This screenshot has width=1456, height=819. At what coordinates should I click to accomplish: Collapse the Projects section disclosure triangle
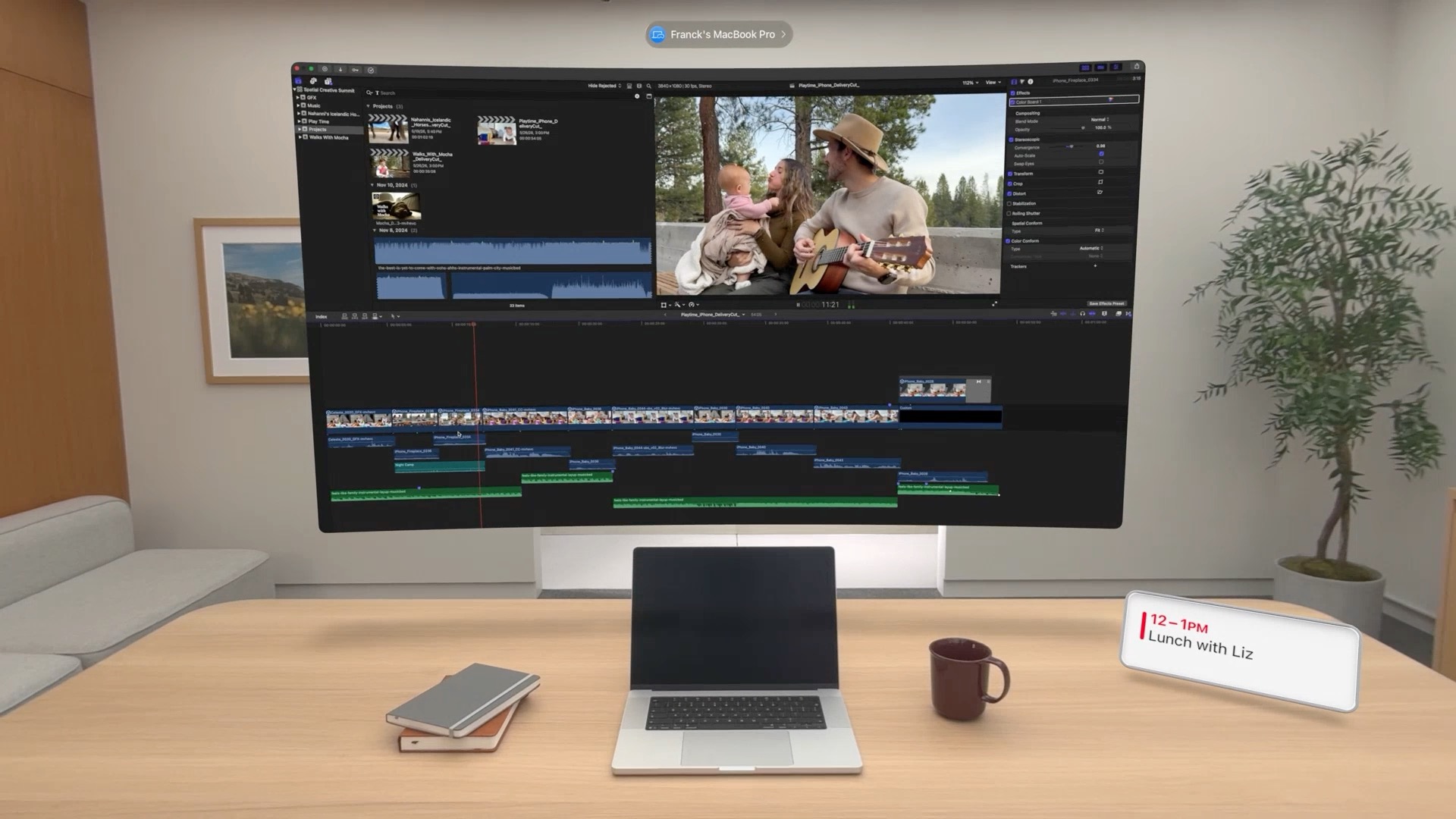point(369,106)
